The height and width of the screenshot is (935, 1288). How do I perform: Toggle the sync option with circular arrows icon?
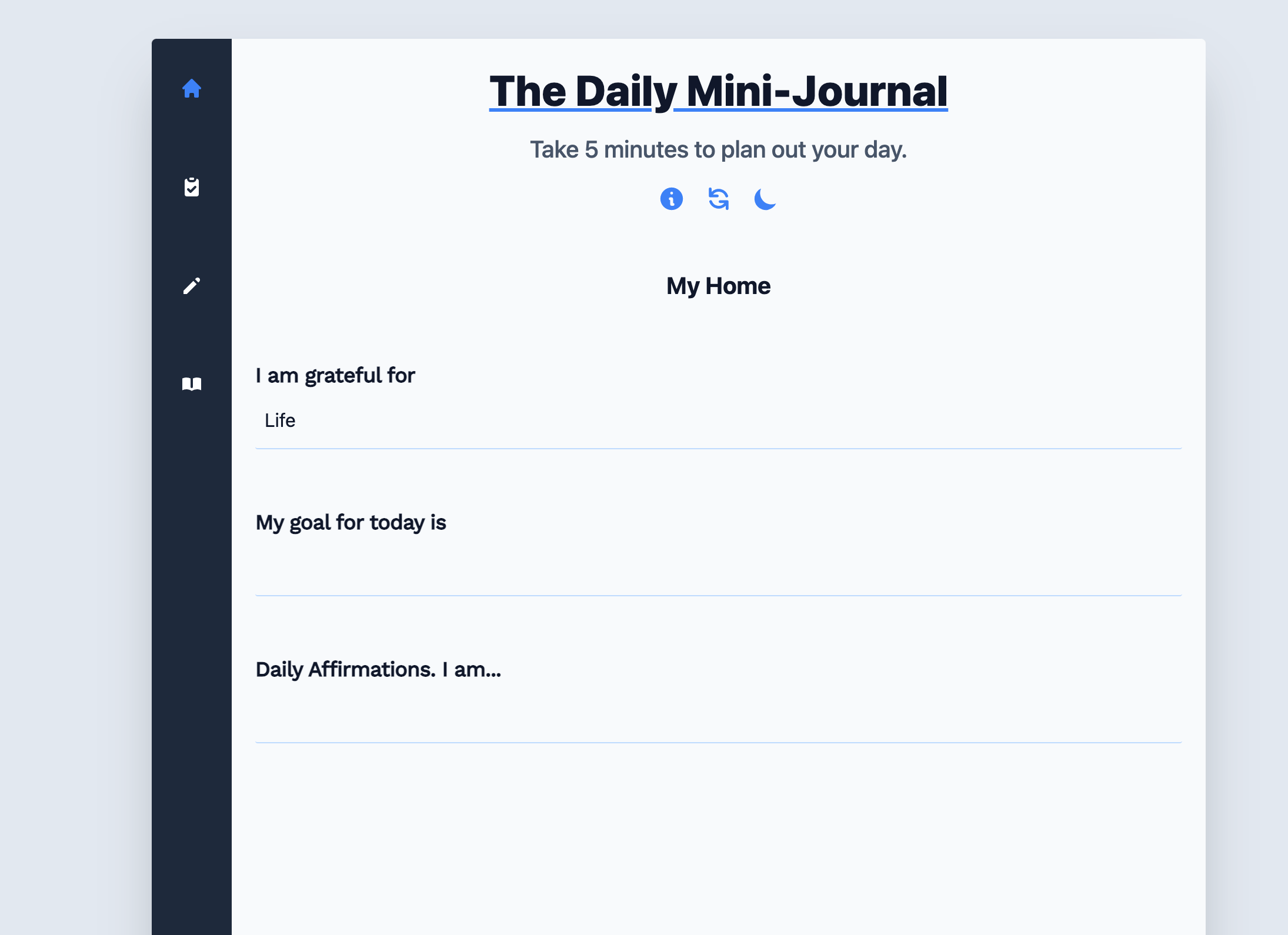tap(718, 199)
